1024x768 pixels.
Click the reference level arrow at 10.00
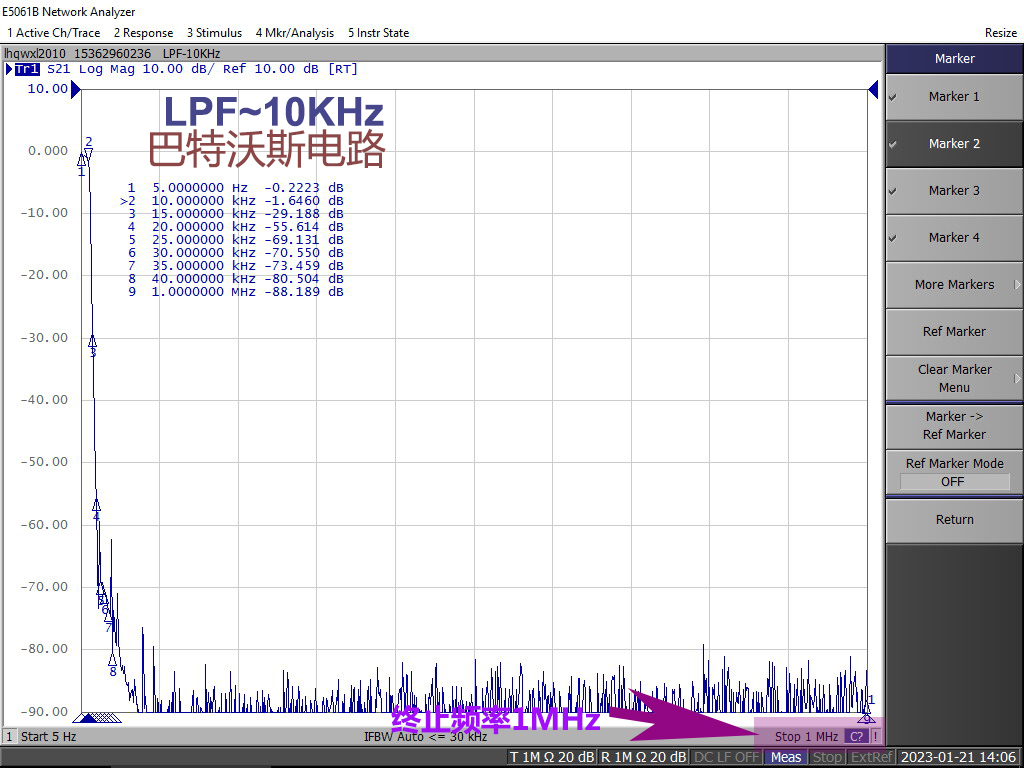coord(76,89)
